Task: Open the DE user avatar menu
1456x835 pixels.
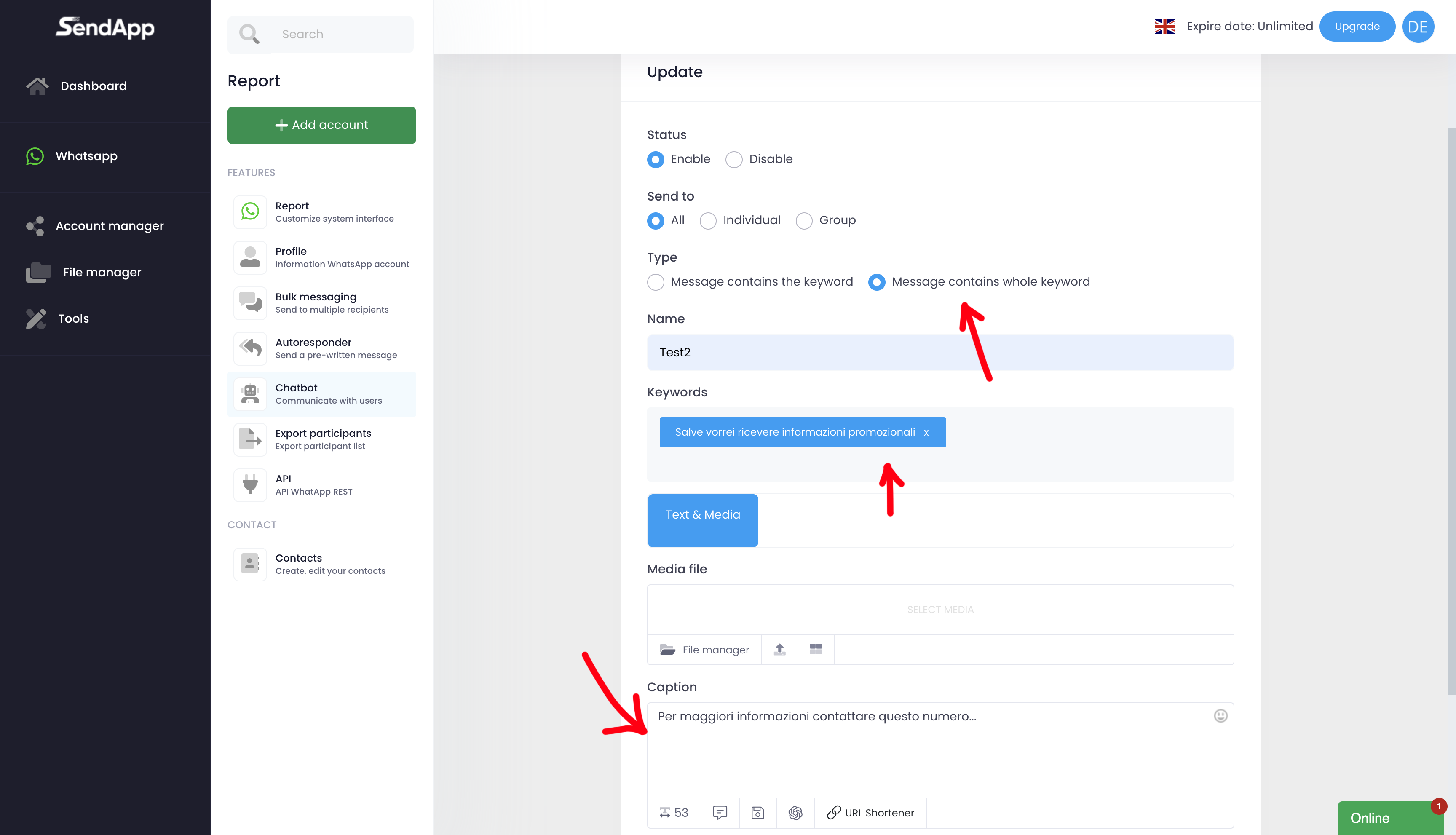Action: coord(1418,27)
